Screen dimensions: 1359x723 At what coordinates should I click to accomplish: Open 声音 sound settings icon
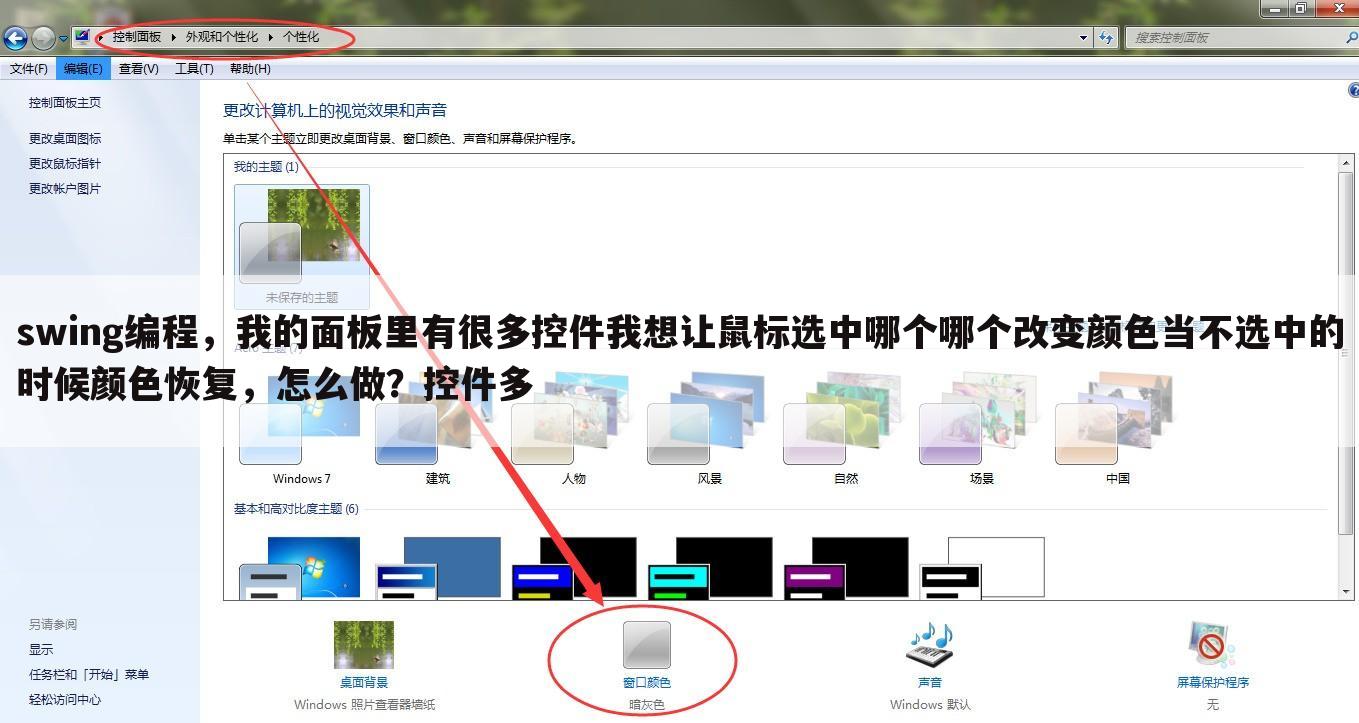(929, 645)
